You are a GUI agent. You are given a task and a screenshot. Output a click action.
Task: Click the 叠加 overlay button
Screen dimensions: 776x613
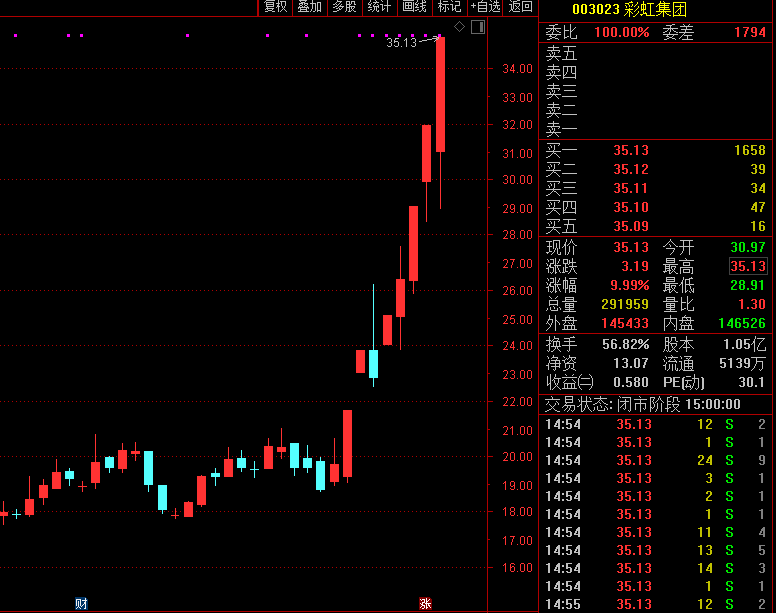pyautogui.click(x=309, y=7)
